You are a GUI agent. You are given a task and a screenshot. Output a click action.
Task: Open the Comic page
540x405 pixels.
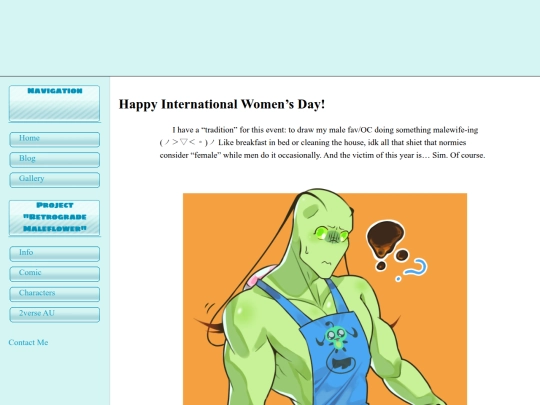pyautogui.click(x=54, y=274)
